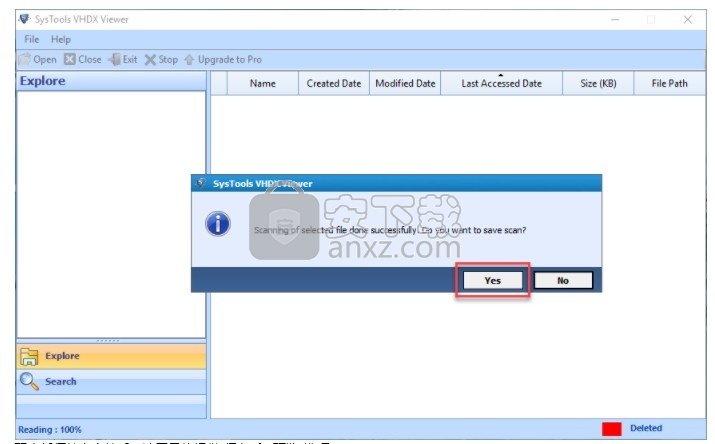Select the Search pane tab
715x444 pixels.
pos(111,382)
